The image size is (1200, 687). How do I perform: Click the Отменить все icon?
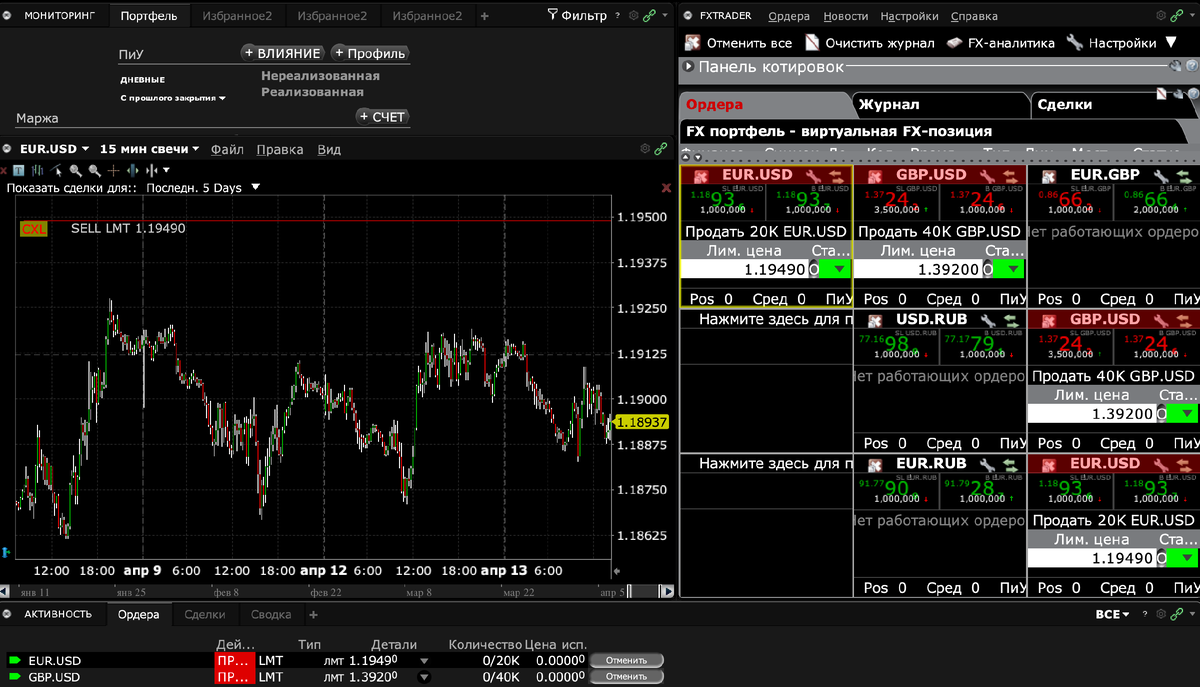coord(691,43)
